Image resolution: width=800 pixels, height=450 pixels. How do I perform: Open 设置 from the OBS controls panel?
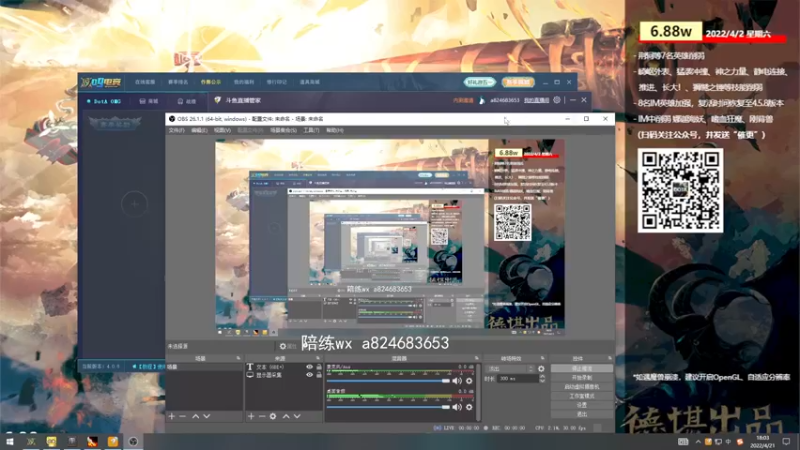[x=582, y=405]
